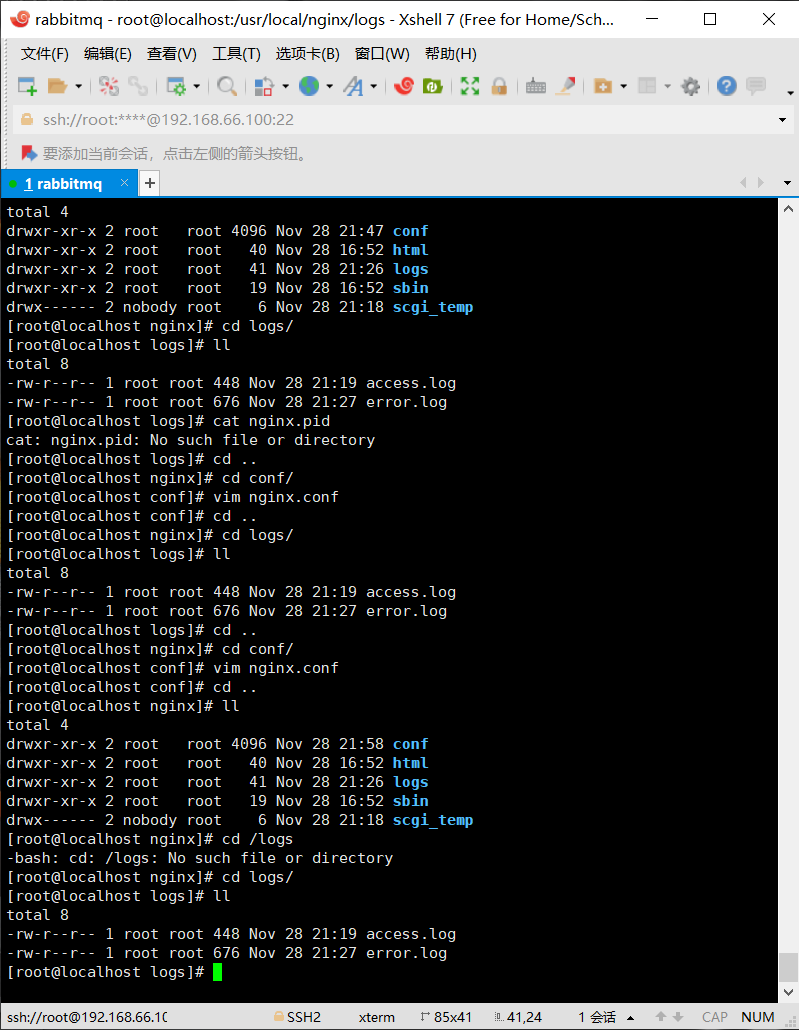799x1030 pixels.
Task: Expand the color scheme dropdown arrow
Action: [285, 86]
